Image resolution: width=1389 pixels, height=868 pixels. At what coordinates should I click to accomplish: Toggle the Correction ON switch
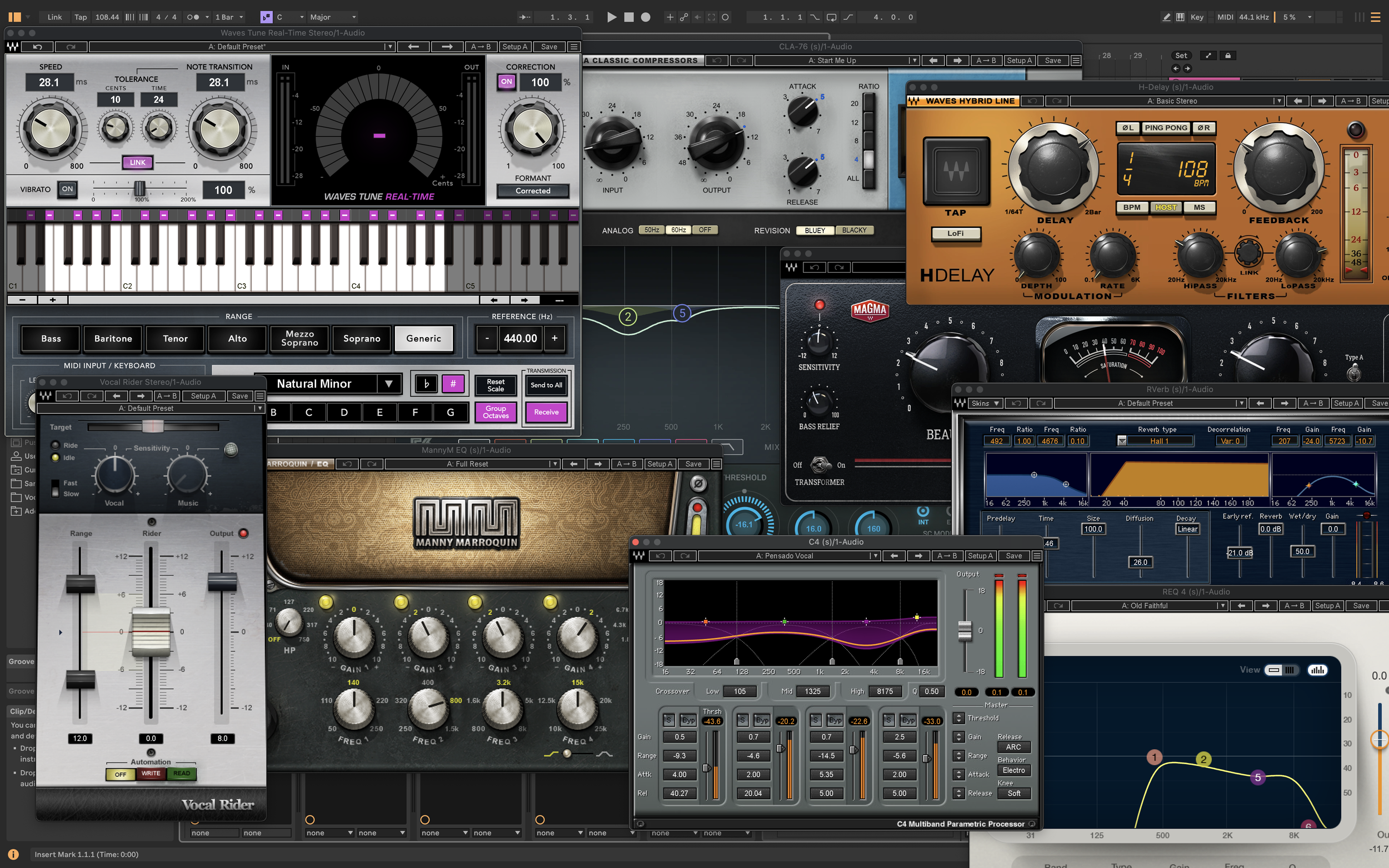coord(506,82)
